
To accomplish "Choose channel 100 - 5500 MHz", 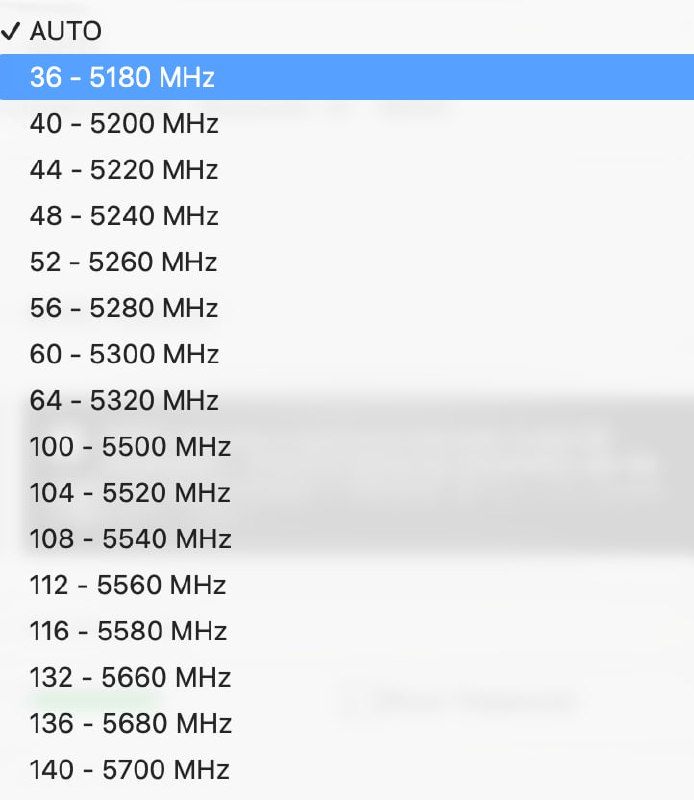I will pos(130,446).
